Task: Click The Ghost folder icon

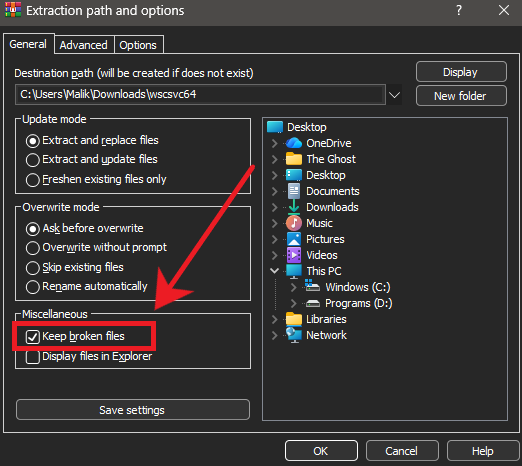Action: coord(294,159)
